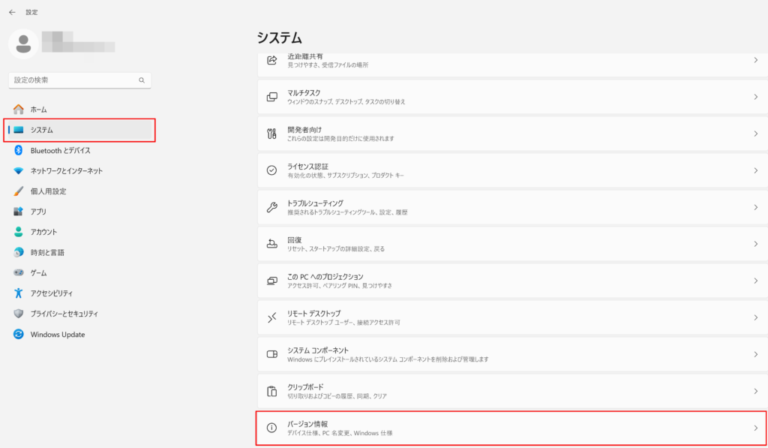This screenshot has height=448, width=768.
Task: Click the search magnifier icon
Action: tap(143, 80)
